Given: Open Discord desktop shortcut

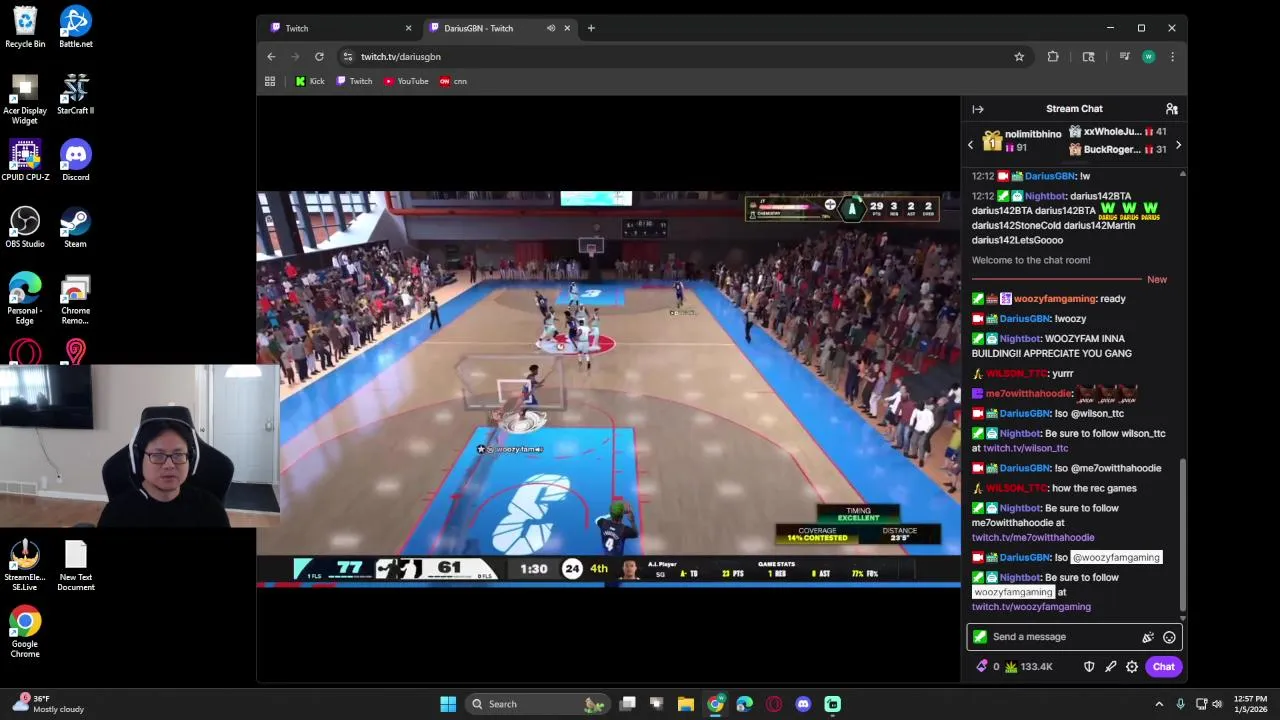Looking at the screenshot, I should [x=76, y=160].
